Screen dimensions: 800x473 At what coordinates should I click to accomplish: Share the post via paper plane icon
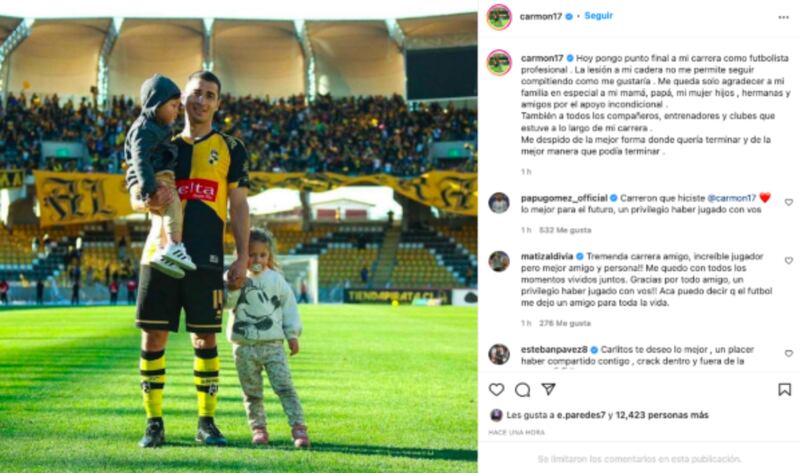tap(548, 389)
